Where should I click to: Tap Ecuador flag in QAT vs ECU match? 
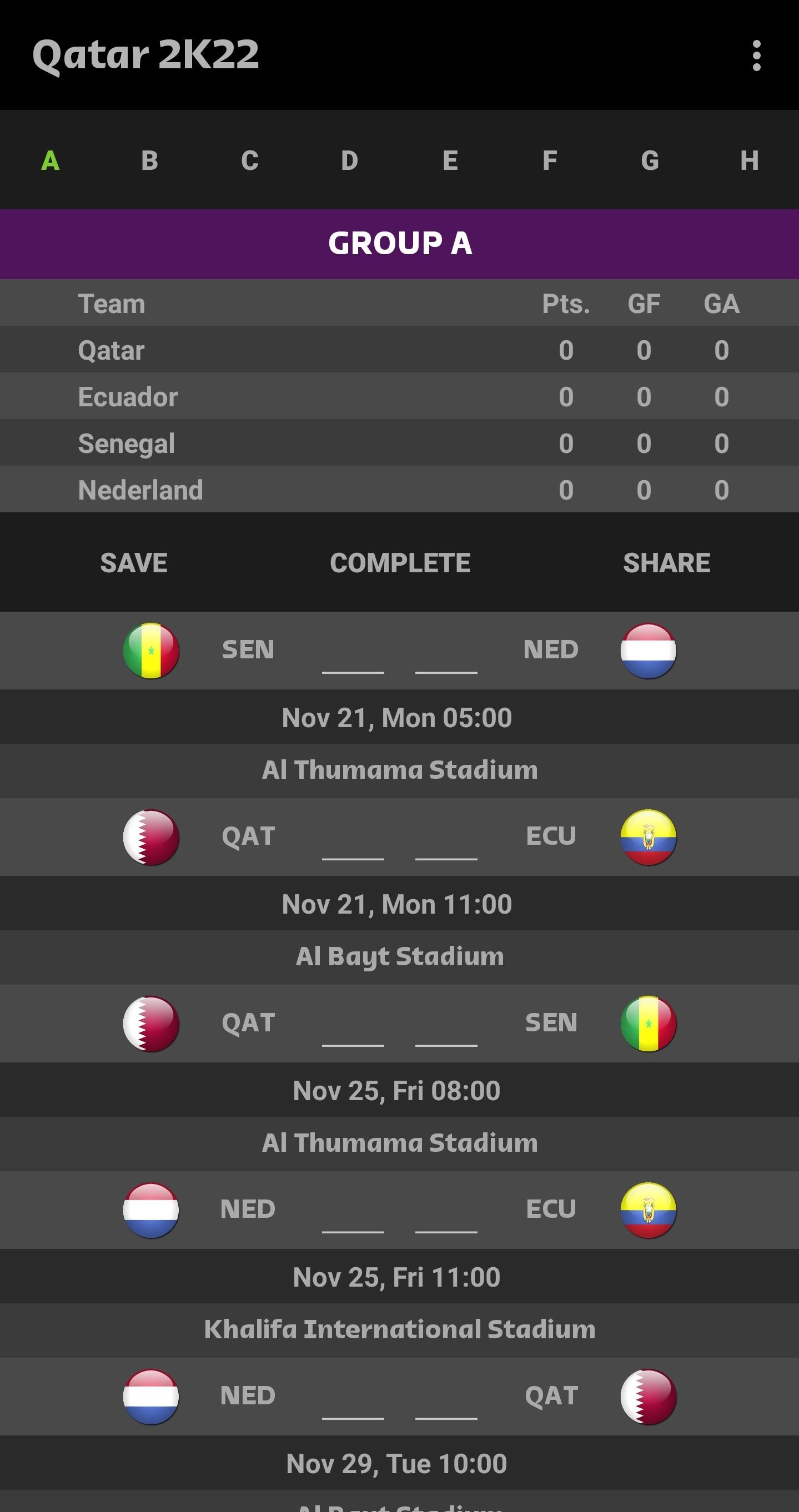[x=648, y=837]
